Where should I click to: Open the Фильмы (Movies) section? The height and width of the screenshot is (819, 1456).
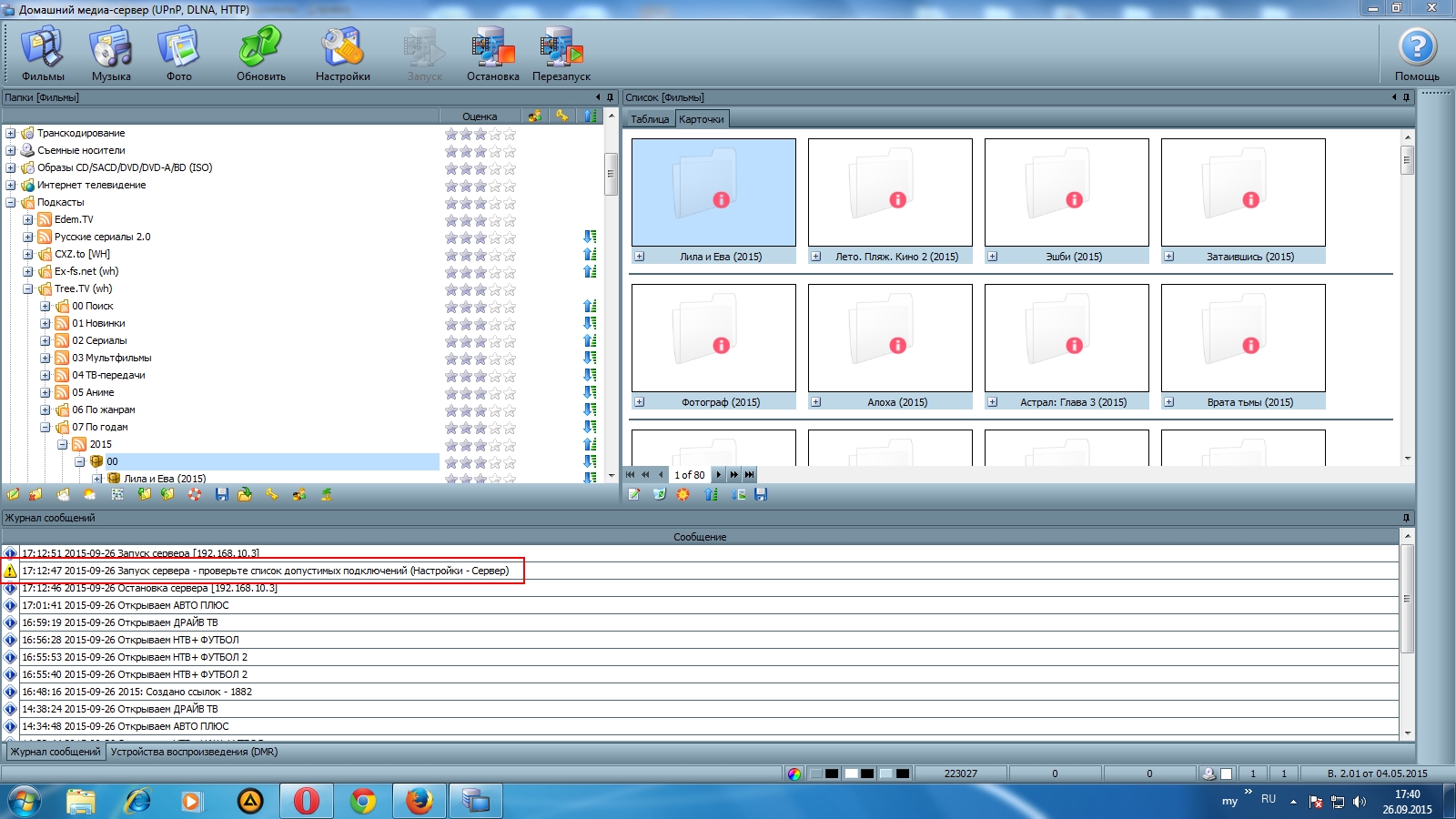point(43,54)
